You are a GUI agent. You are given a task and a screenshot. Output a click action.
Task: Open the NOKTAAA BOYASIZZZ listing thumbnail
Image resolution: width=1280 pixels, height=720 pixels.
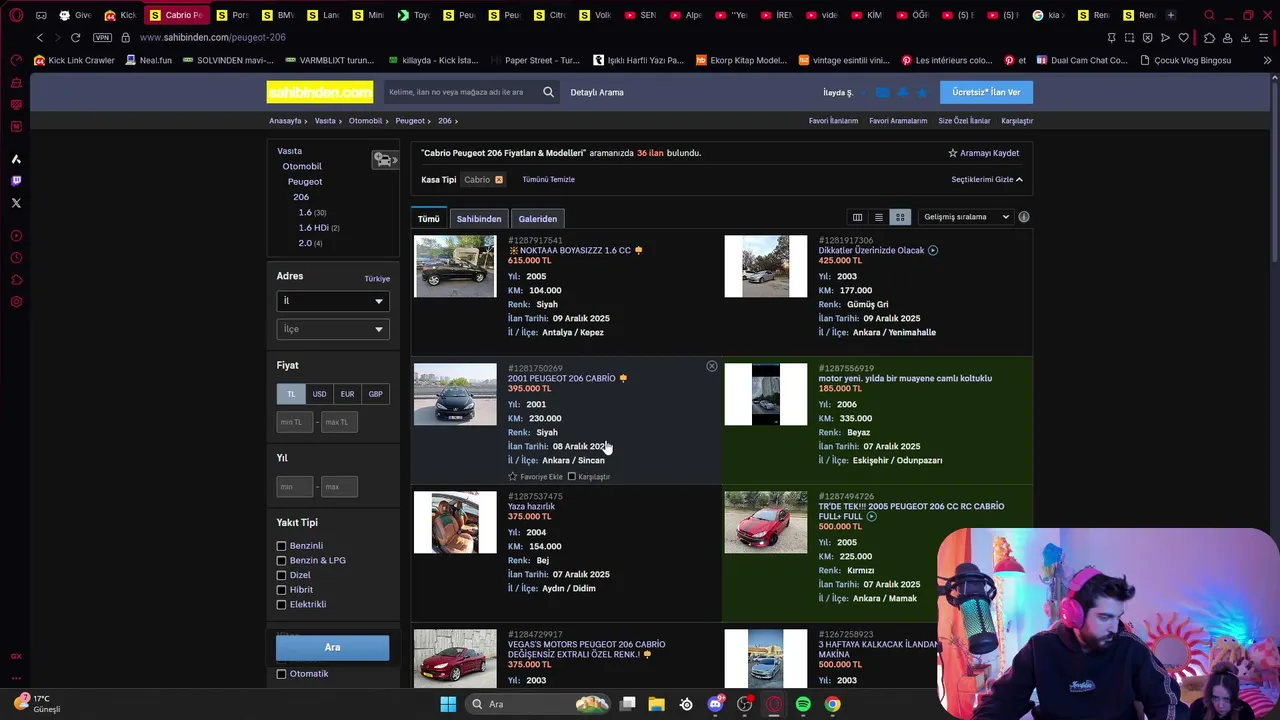tap(455, 266)
